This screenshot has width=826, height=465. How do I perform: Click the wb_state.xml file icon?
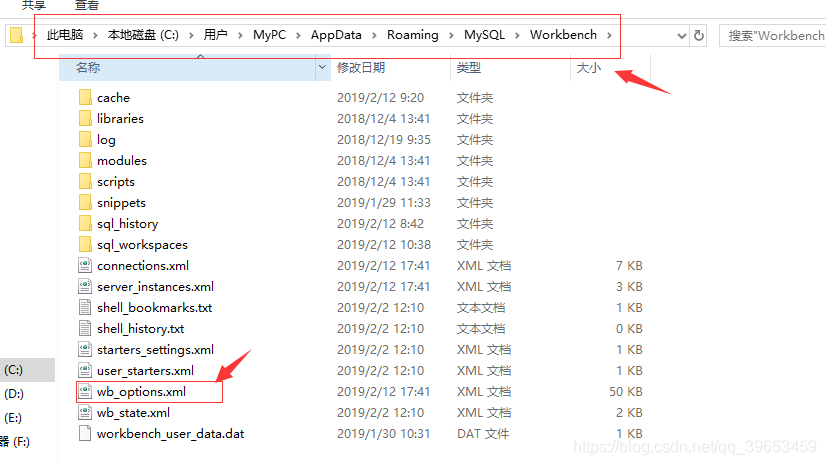coord(85,413)
